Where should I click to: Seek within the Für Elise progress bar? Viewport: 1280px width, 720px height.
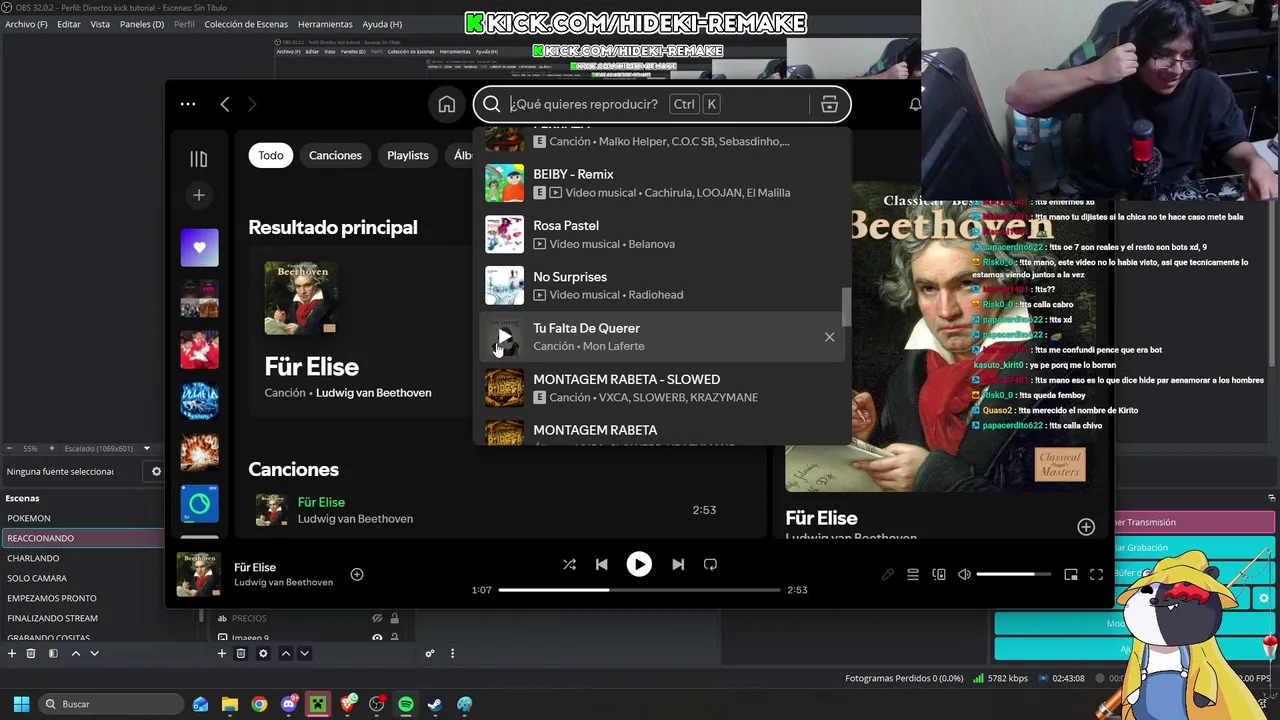pos(639,590)
